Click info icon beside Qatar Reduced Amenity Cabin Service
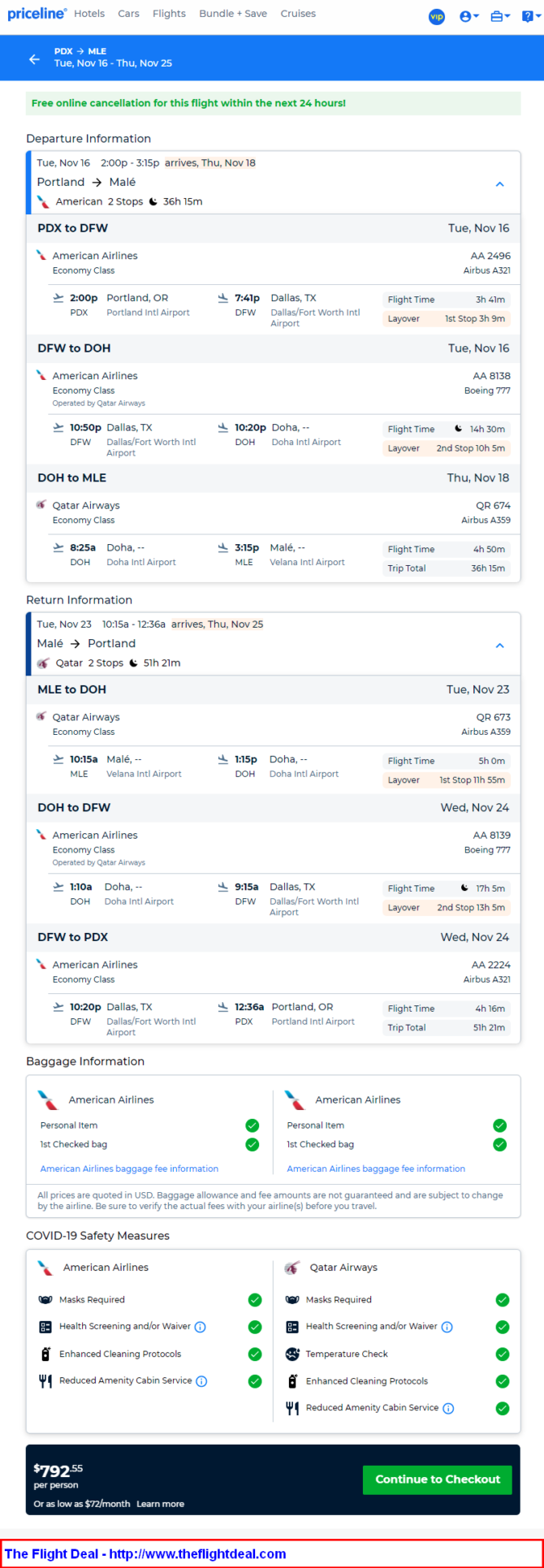The height and width of the screenshot is (1568, 544). 448,1409
